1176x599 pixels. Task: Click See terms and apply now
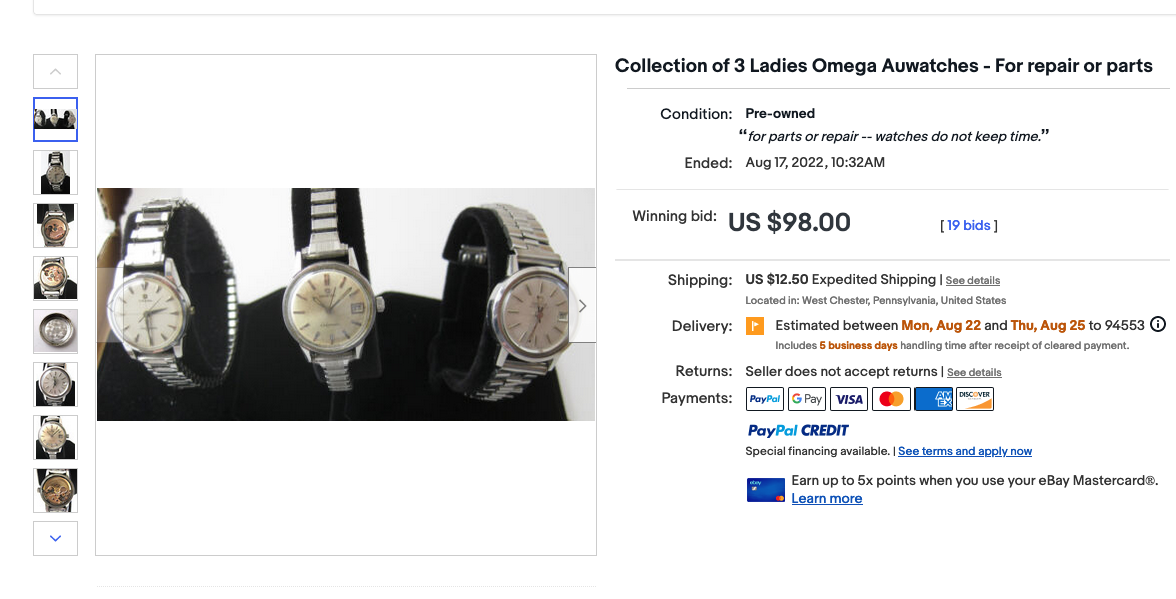pos(965,452)
